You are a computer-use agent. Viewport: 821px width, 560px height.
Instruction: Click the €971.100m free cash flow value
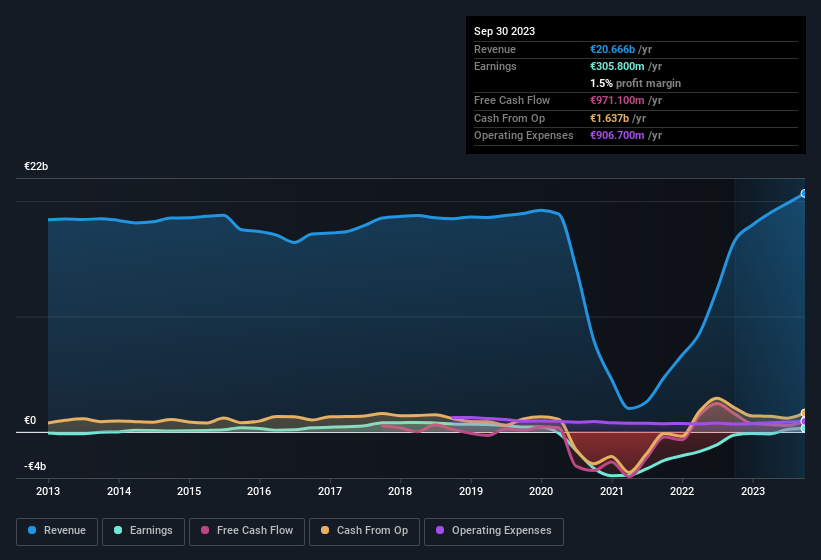point(617,100)
